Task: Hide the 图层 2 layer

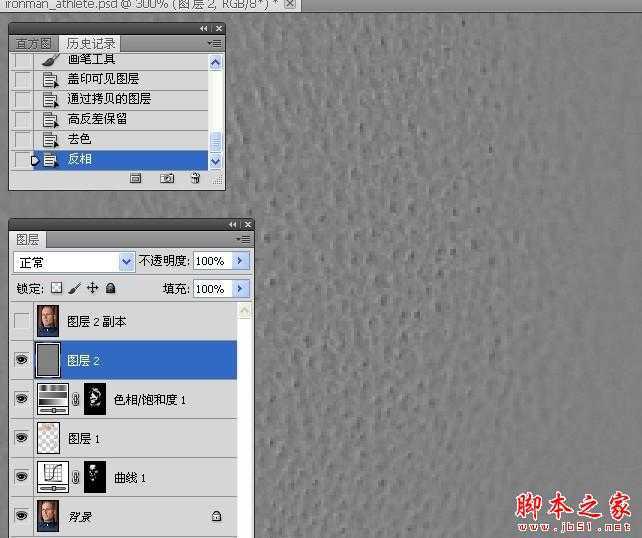Action: 21,360
